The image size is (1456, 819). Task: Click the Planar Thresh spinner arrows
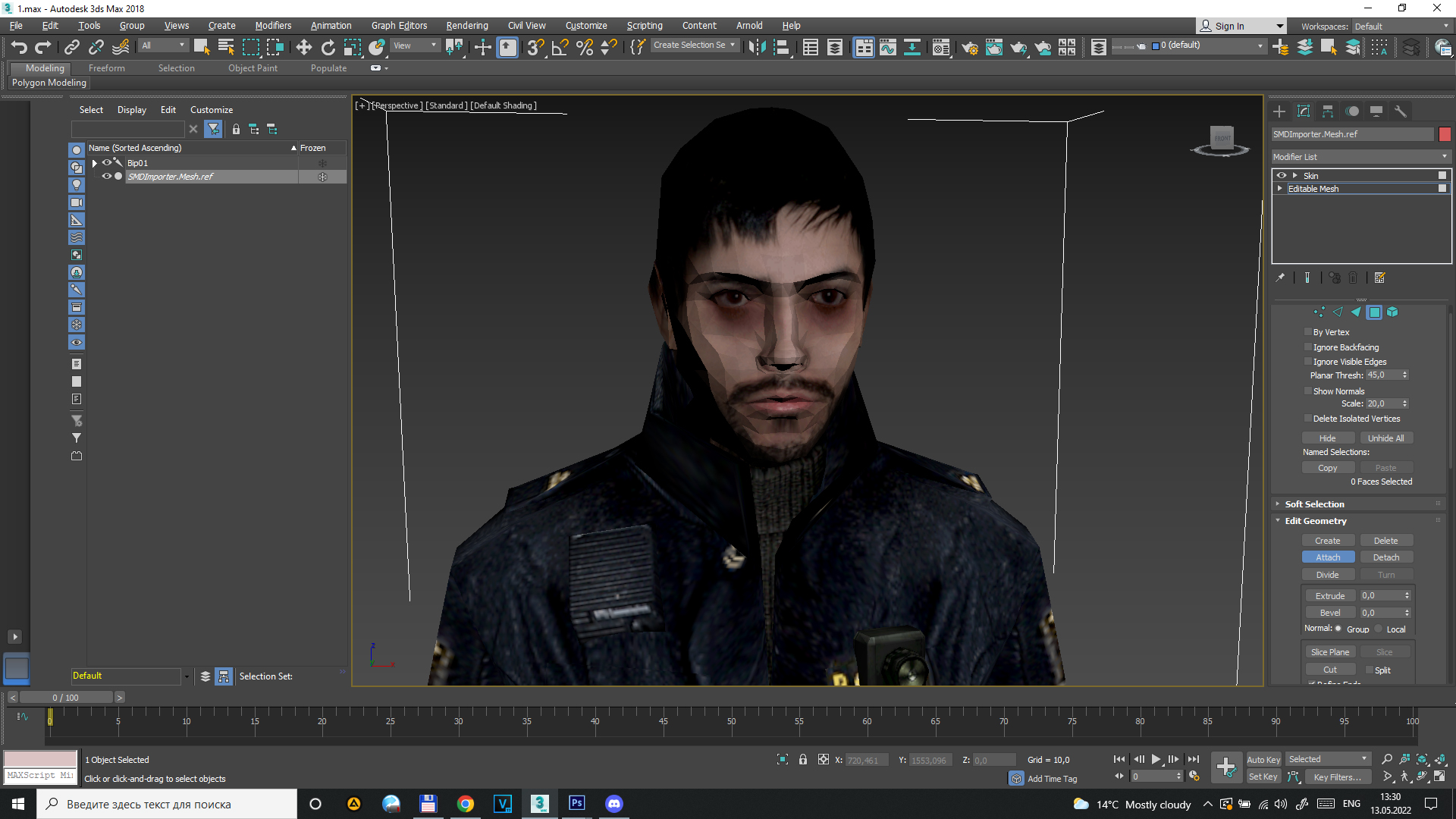click(1404, 375)
